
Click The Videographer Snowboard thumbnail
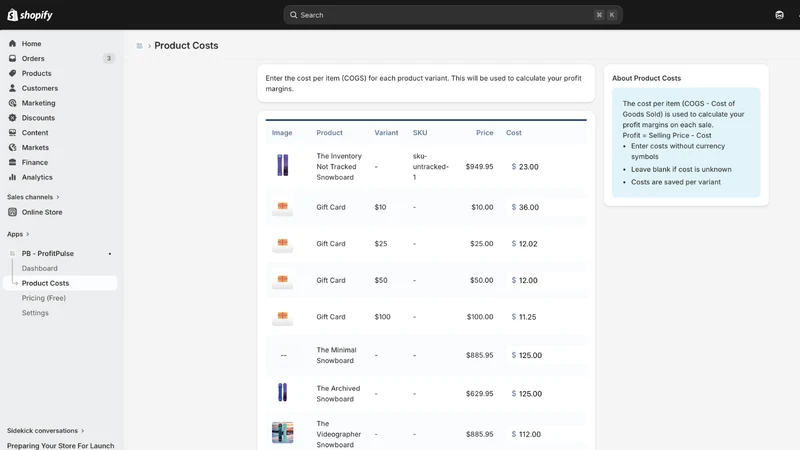283,433
